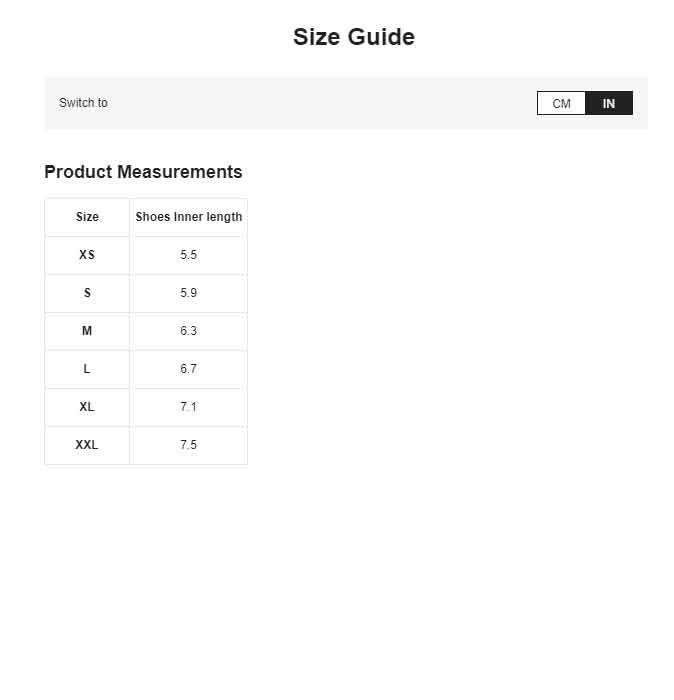This screenshot has height=700, width=674.
Task: Select the Shoes Inner length column header
Action: [189, 217]
